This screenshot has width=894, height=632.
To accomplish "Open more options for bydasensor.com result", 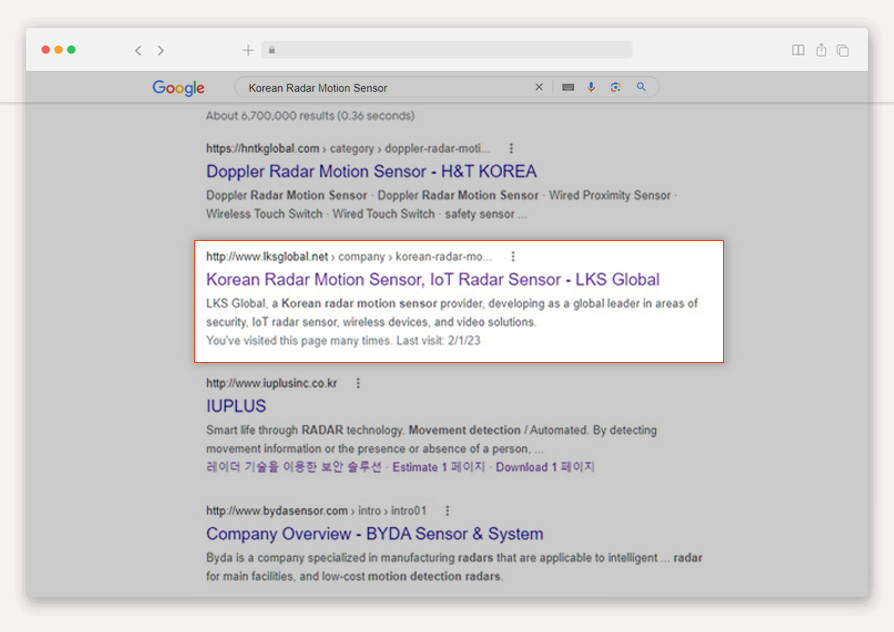I will tap(447, 511).
